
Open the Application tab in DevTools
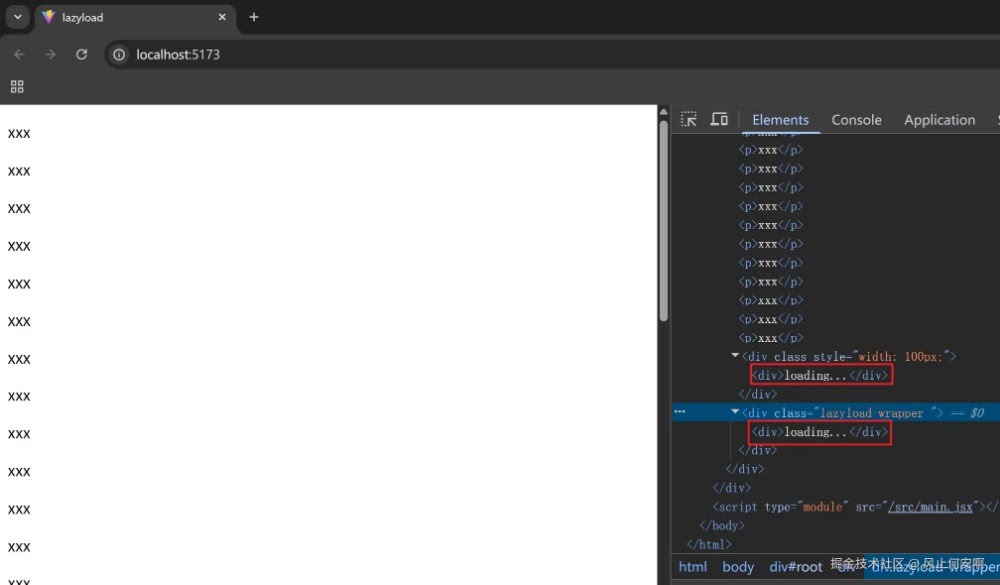(939, 120)
